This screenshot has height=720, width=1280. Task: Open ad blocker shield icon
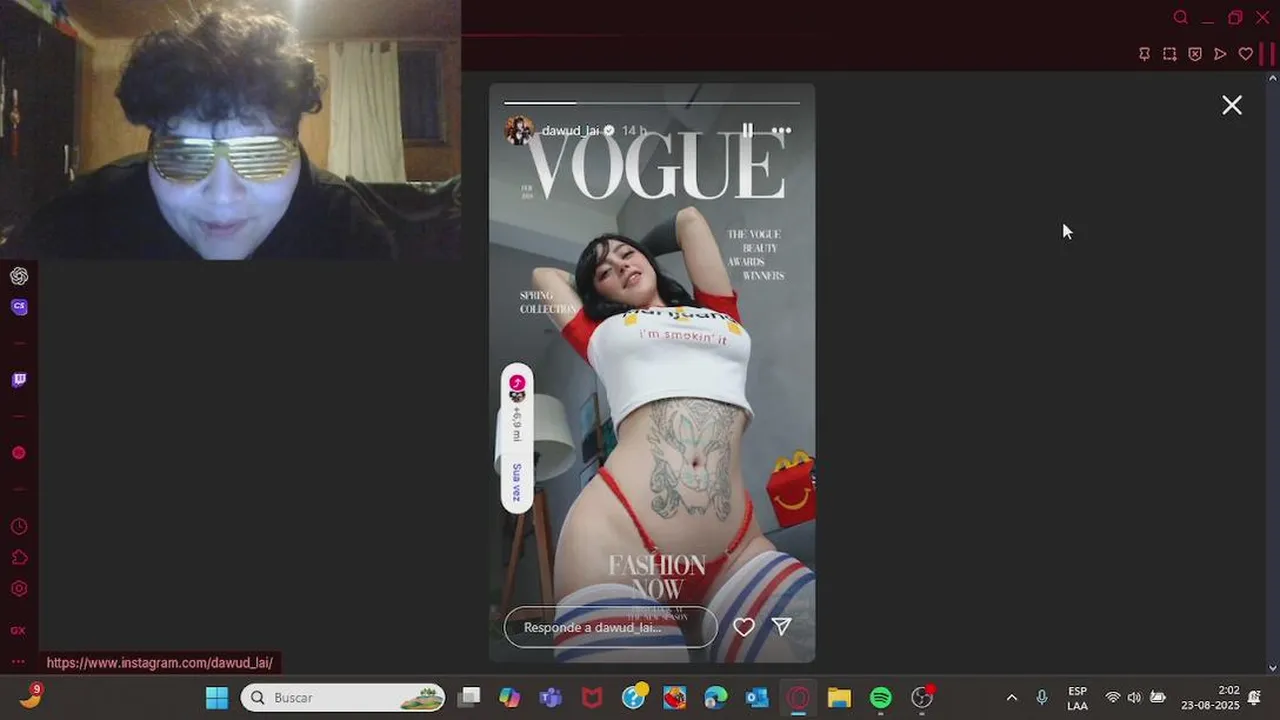(x=1195, y=54)
